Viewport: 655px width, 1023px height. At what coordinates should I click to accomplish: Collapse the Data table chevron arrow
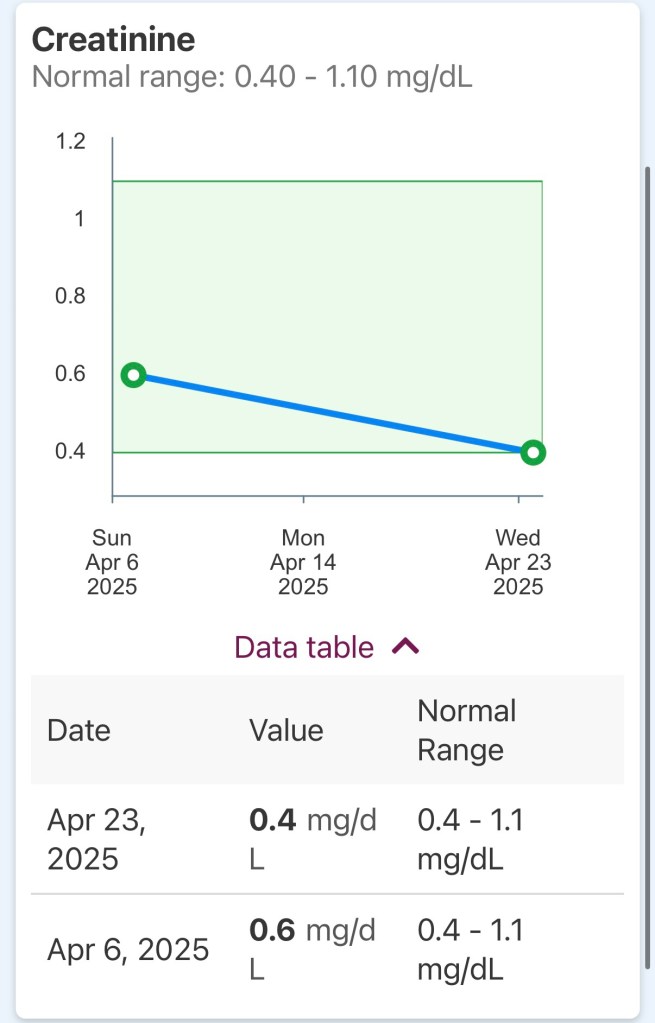[x=406, y=647]
